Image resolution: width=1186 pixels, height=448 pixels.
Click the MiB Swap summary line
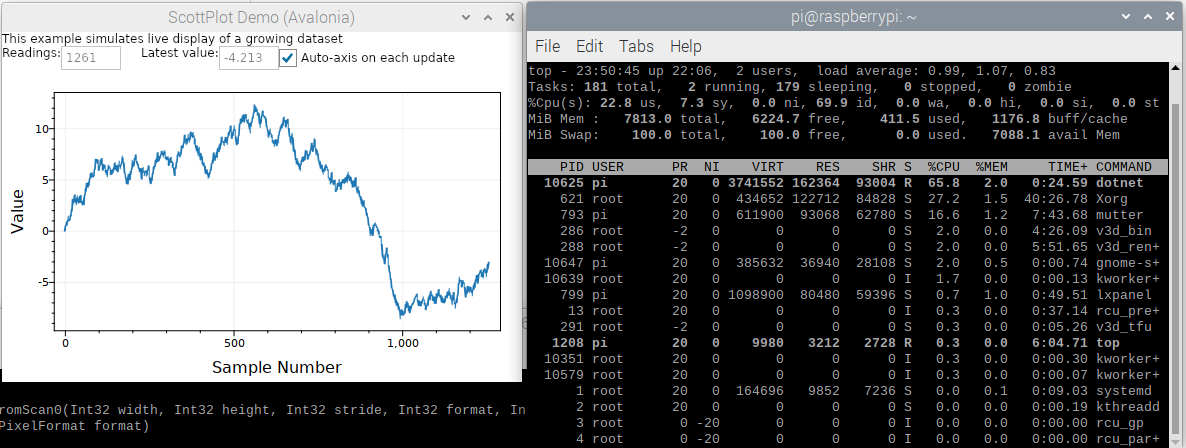[x=824, y=135]
